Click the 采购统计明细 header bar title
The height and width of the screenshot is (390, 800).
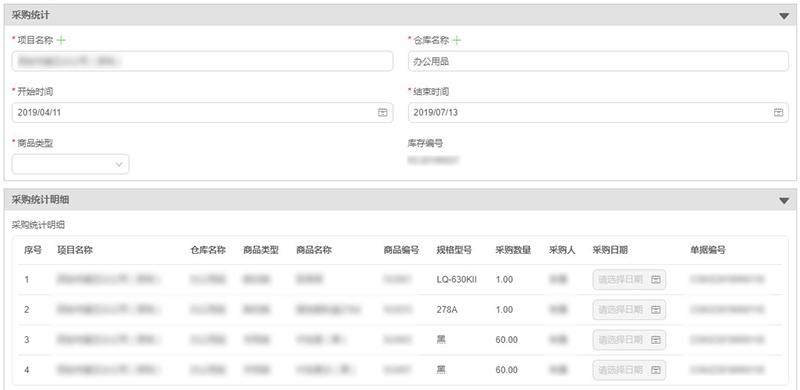point(40,201)
